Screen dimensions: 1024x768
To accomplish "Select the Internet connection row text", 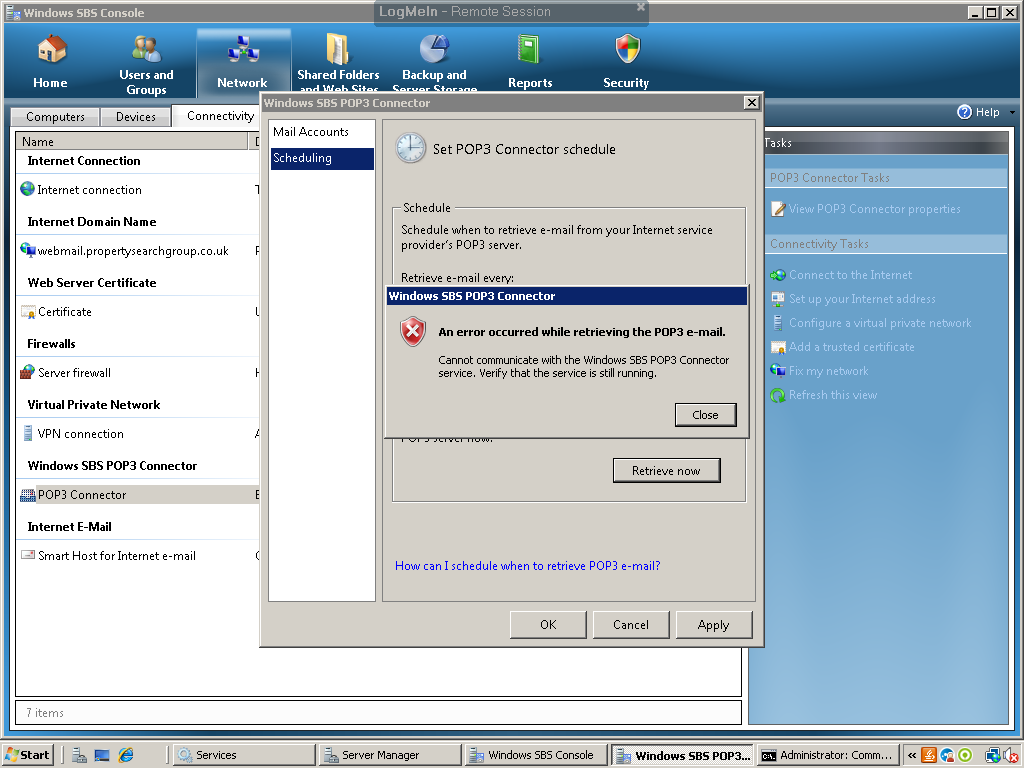I will [89, 189].
